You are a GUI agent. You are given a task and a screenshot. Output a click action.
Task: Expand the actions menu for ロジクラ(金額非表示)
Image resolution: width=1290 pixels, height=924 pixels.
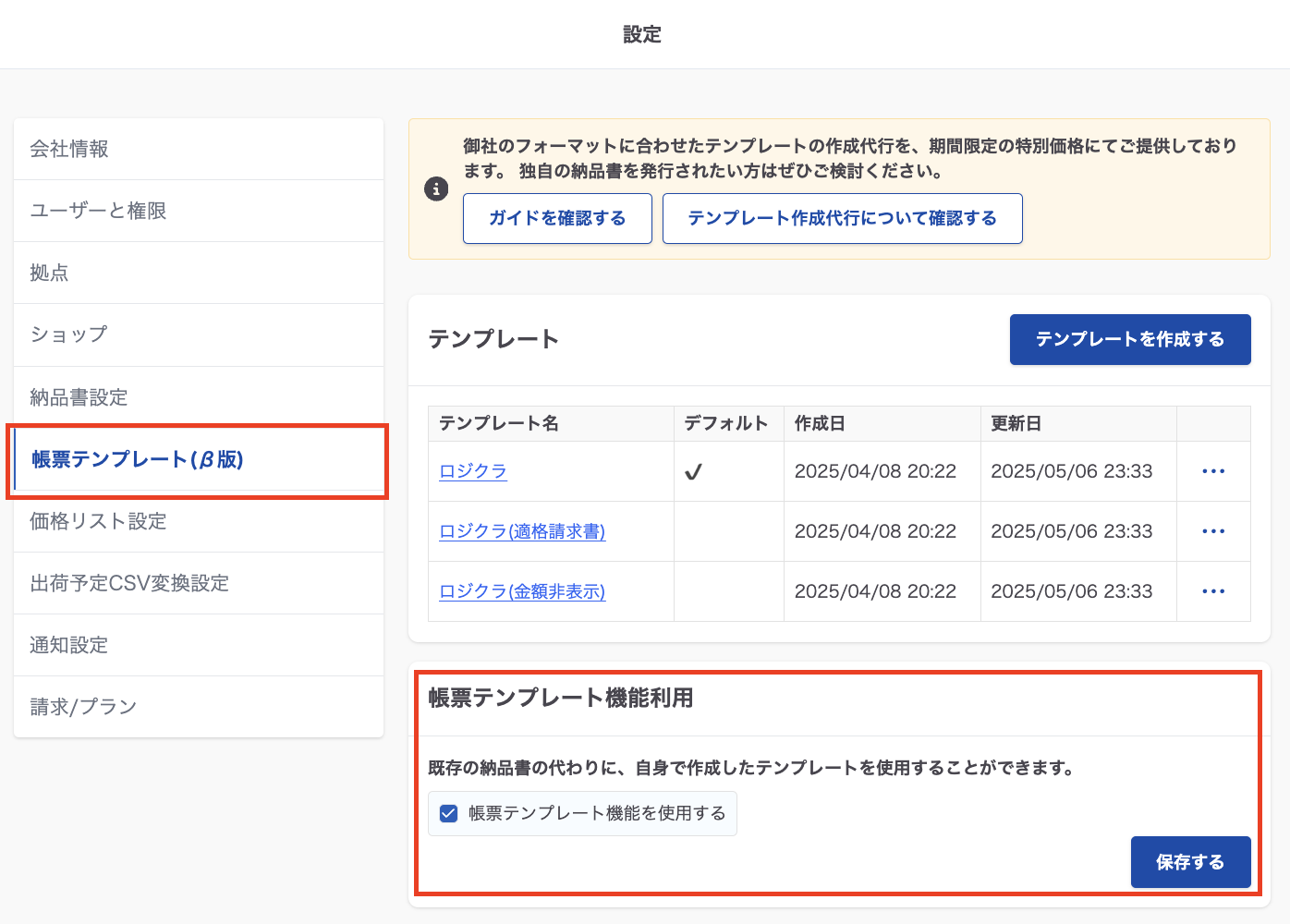click(x=1212, y=591)
